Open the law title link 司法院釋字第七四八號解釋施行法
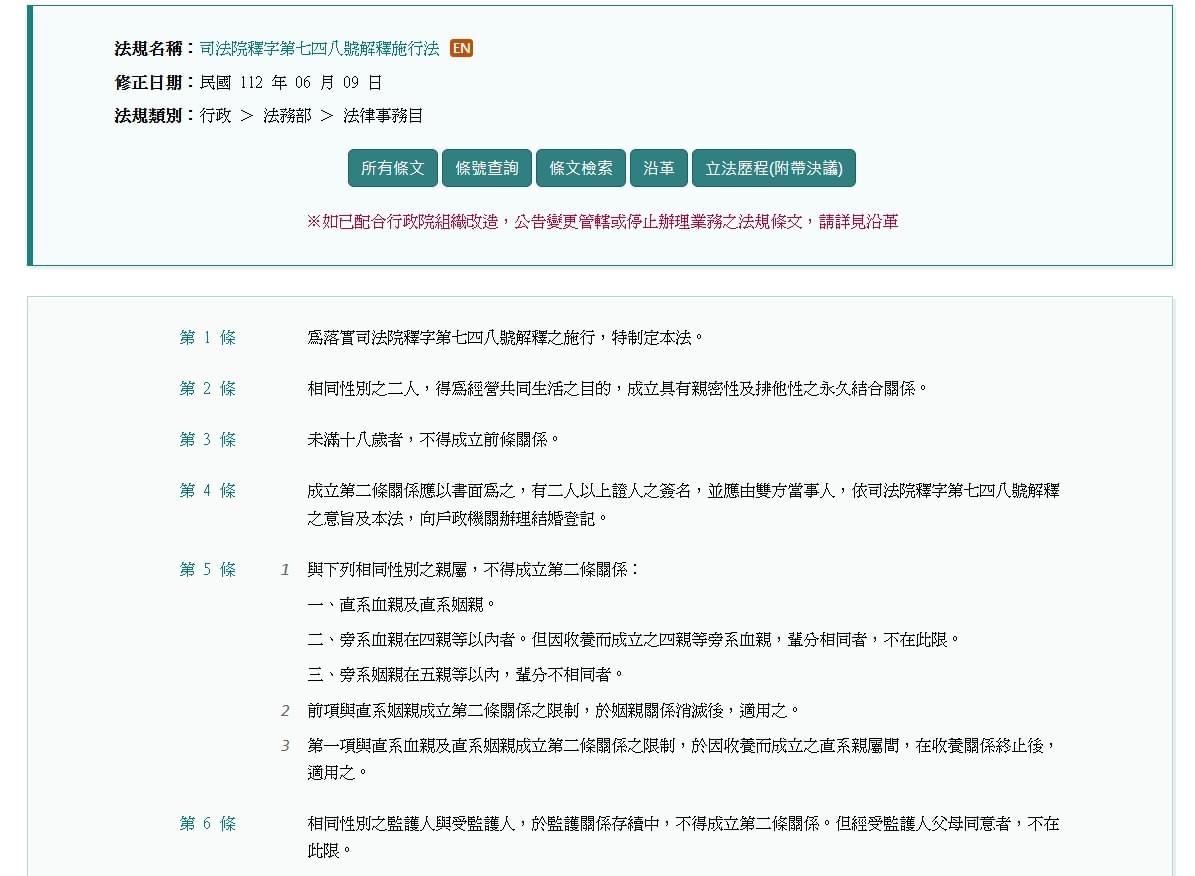 click(319, 49)
